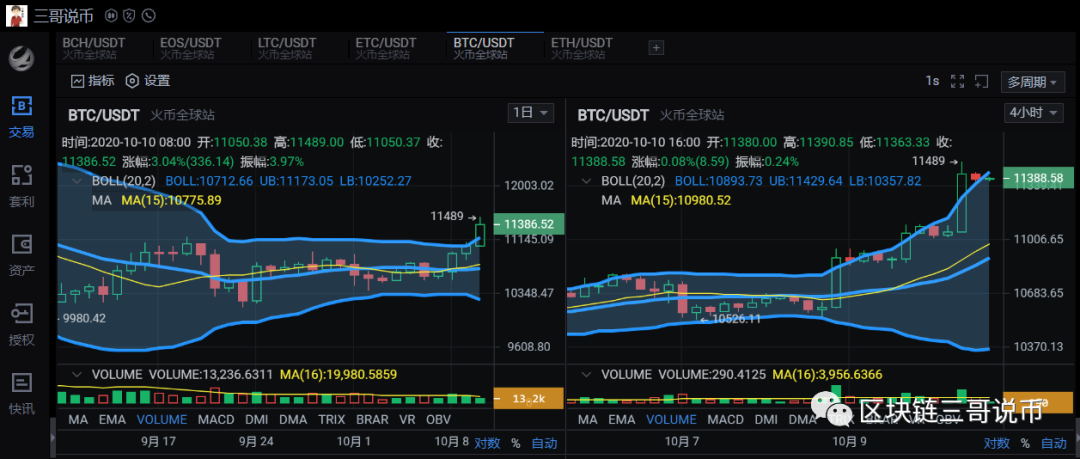Click the percent shield badge icon
Viewport: 1080px width, 459px height.
click(x=129, y=15)
